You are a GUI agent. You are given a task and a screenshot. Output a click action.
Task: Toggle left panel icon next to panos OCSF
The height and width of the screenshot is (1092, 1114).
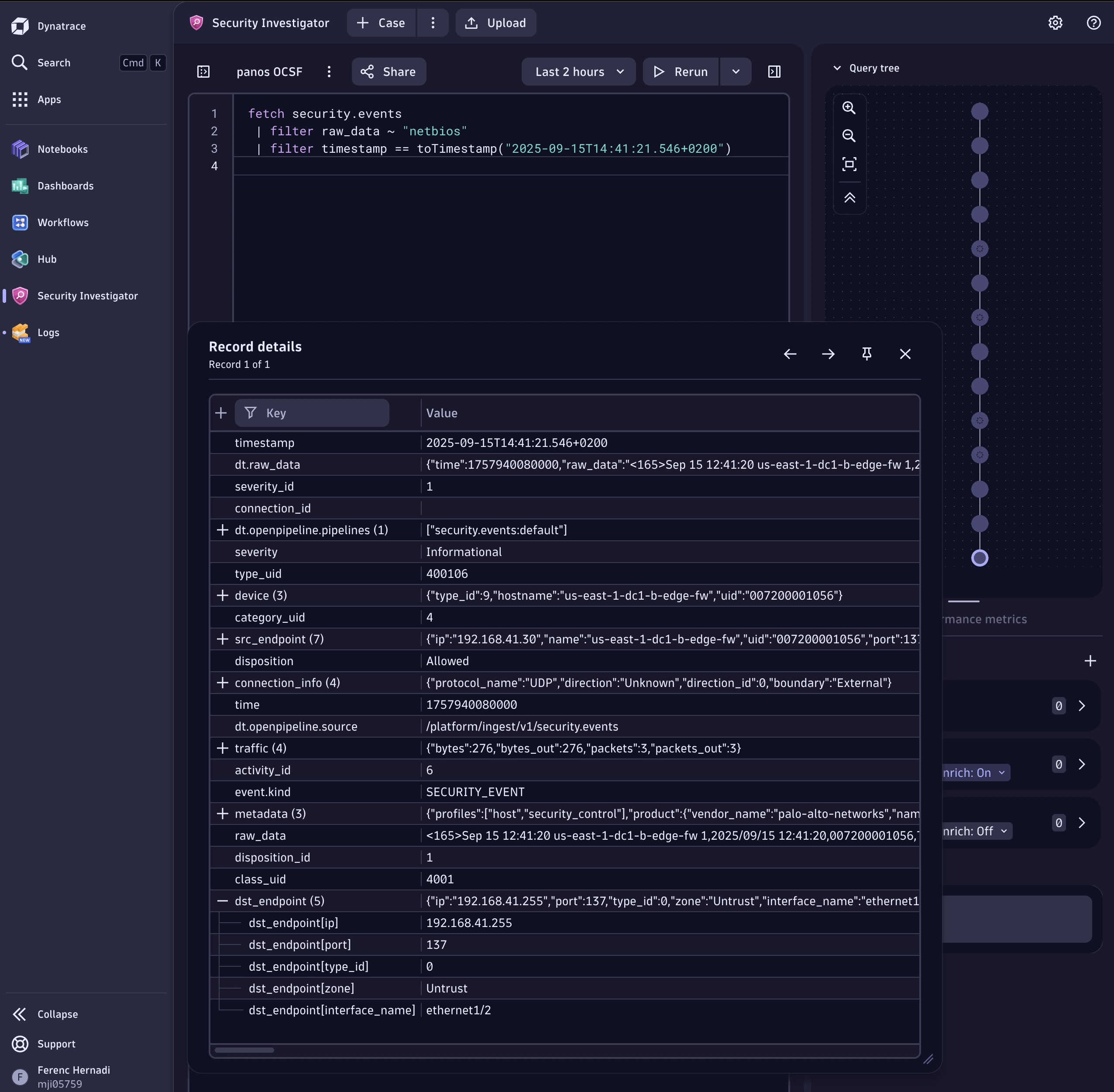204,72
